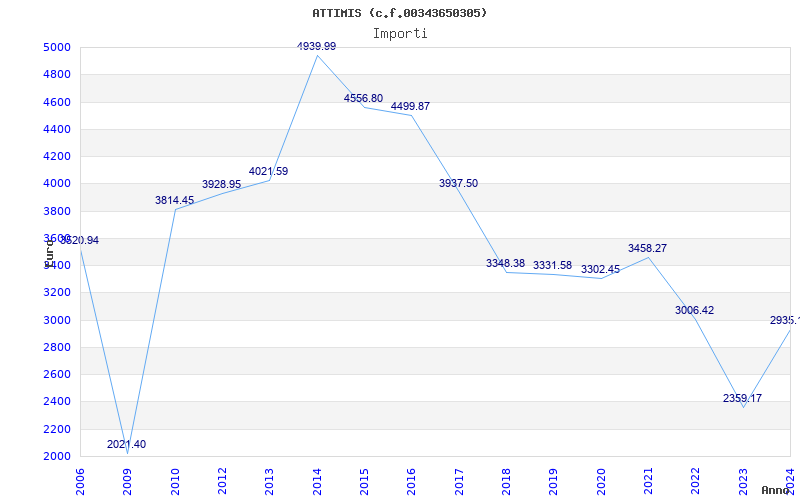
Task: Select data label 2359.17
Action: tap(742, 398)
